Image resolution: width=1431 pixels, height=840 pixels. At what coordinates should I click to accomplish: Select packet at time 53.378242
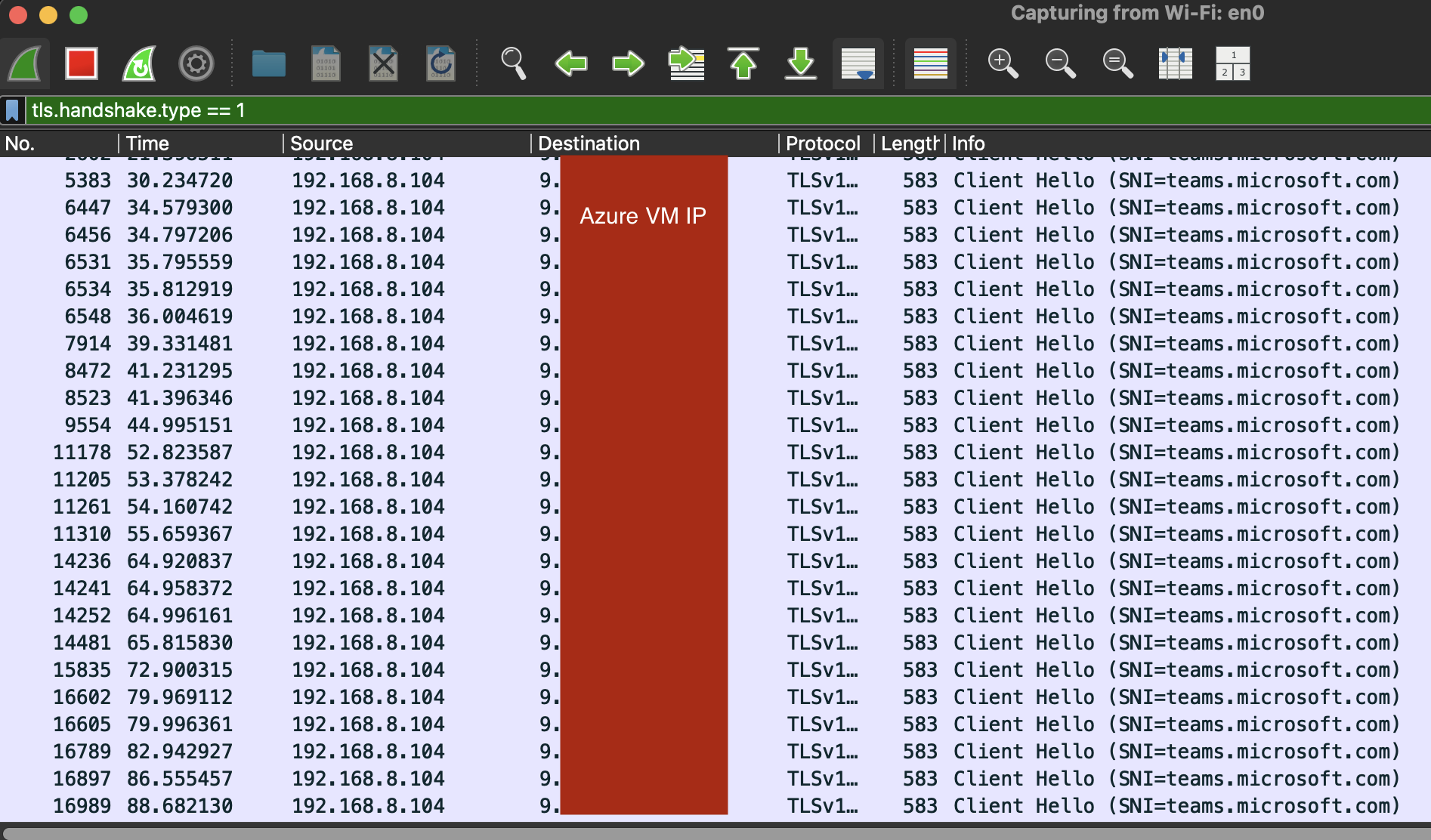click(x=715, y=480)
